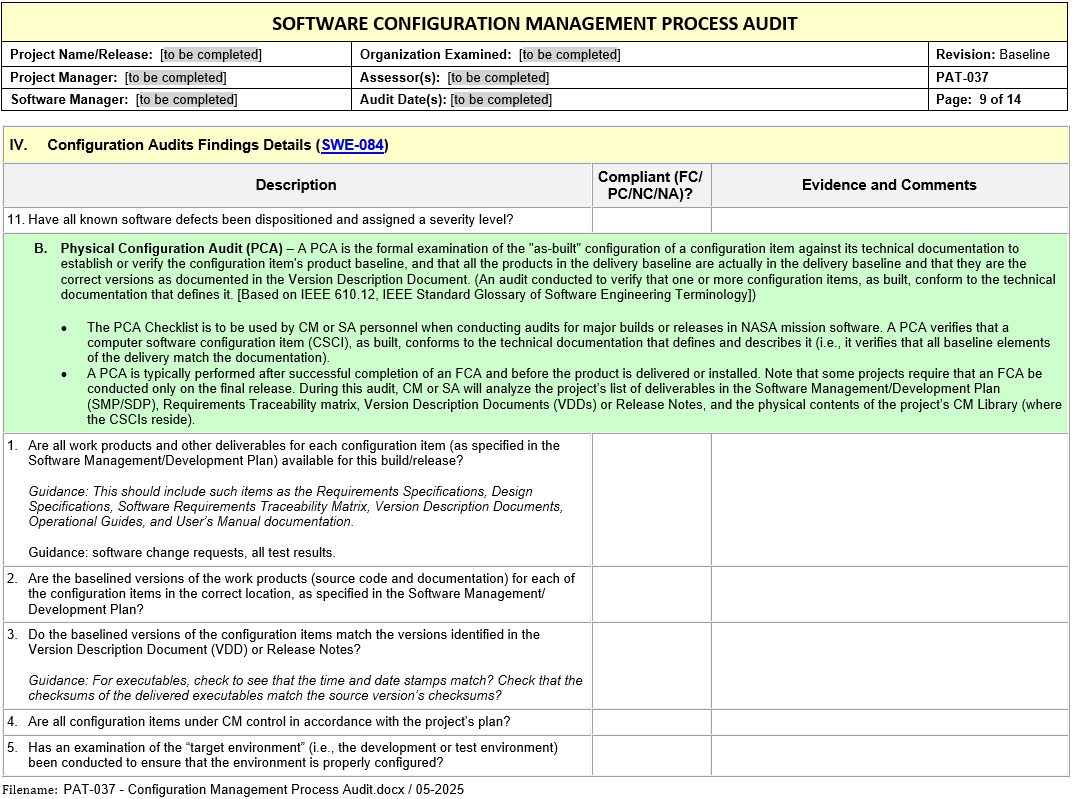Viewport: 1073px width, 799px height.
Task: Select Compliant cell for CM control question 4
Action: (x=651, y=722)
